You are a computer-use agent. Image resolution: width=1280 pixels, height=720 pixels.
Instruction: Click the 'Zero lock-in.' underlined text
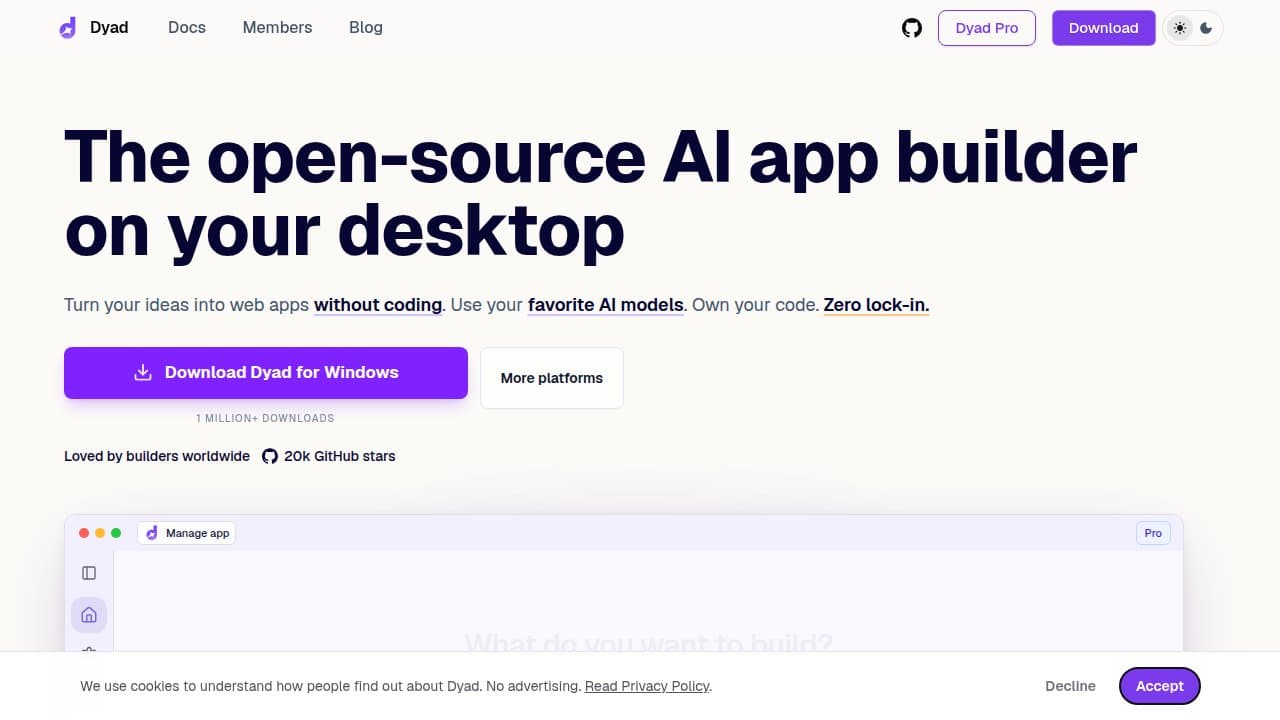[877, 305]
